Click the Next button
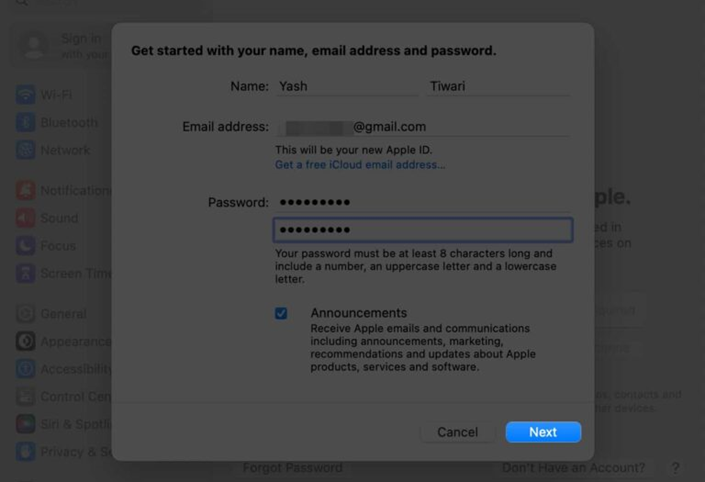 (x=543, y=432)
